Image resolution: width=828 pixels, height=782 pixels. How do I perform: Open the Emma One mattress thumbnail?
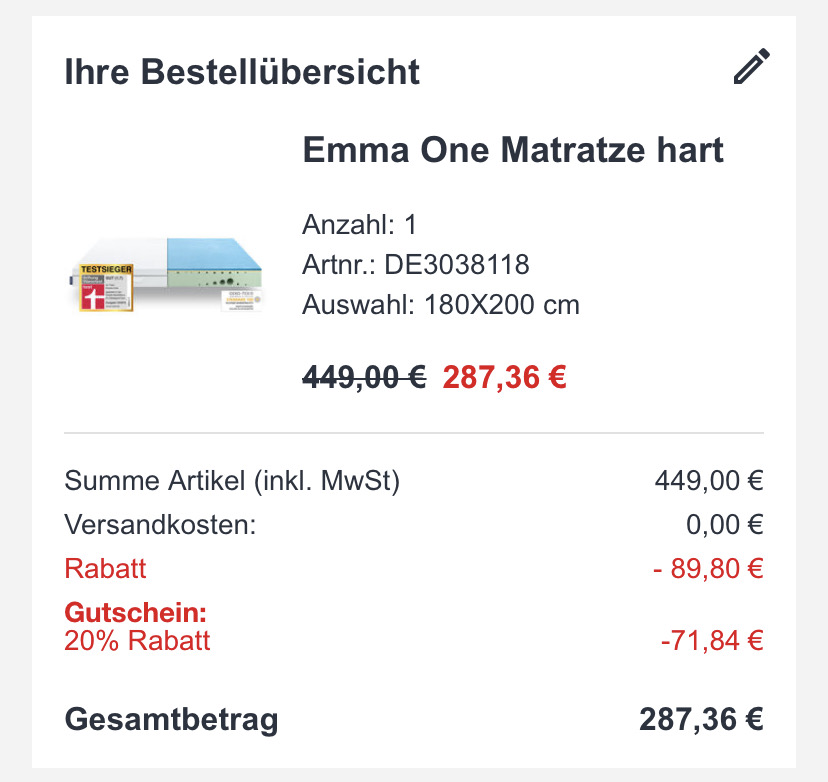[166, 275]
